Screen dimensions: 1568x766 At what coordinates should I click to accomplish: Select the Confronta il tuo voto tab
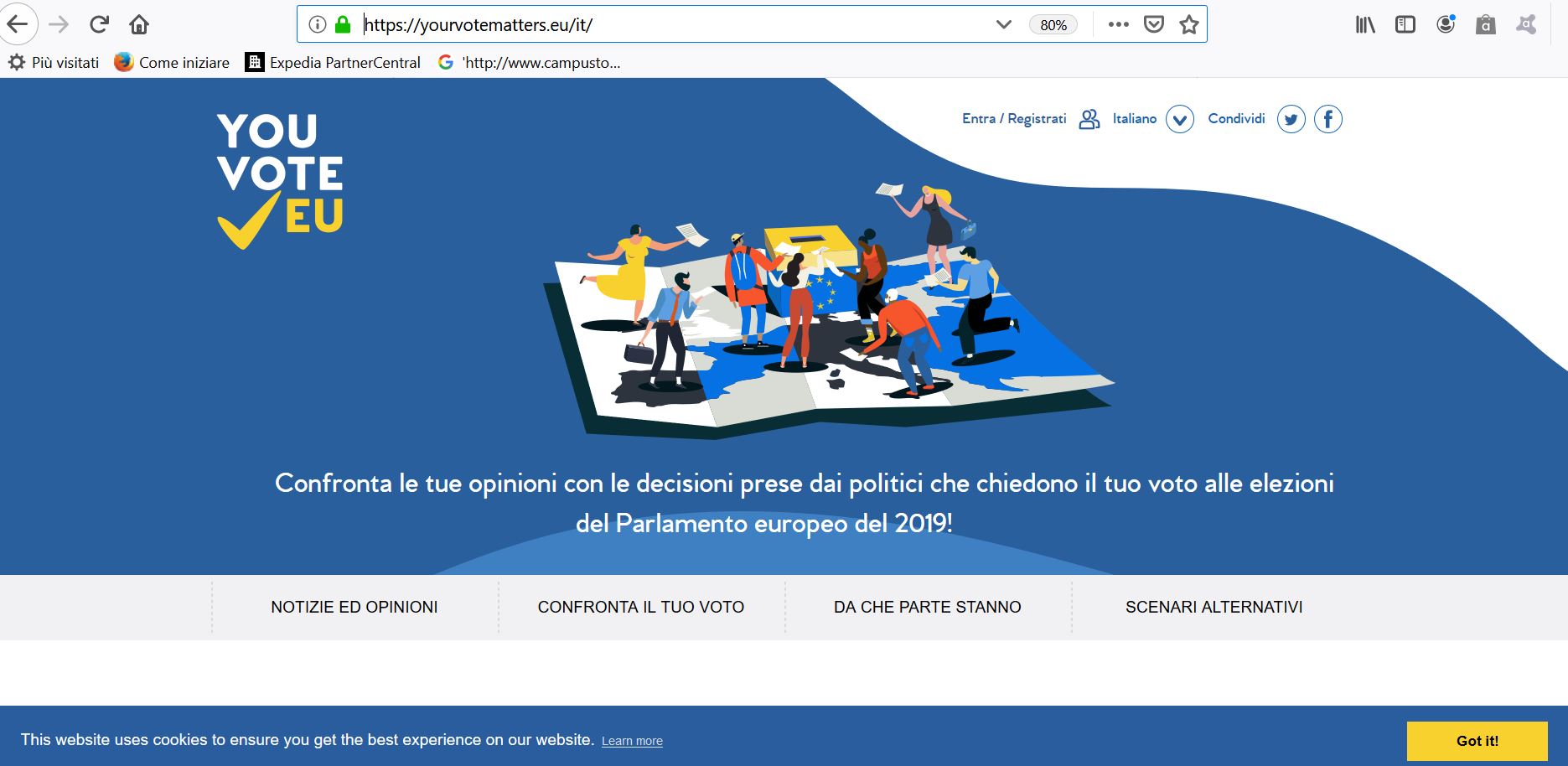coord(641,607)
